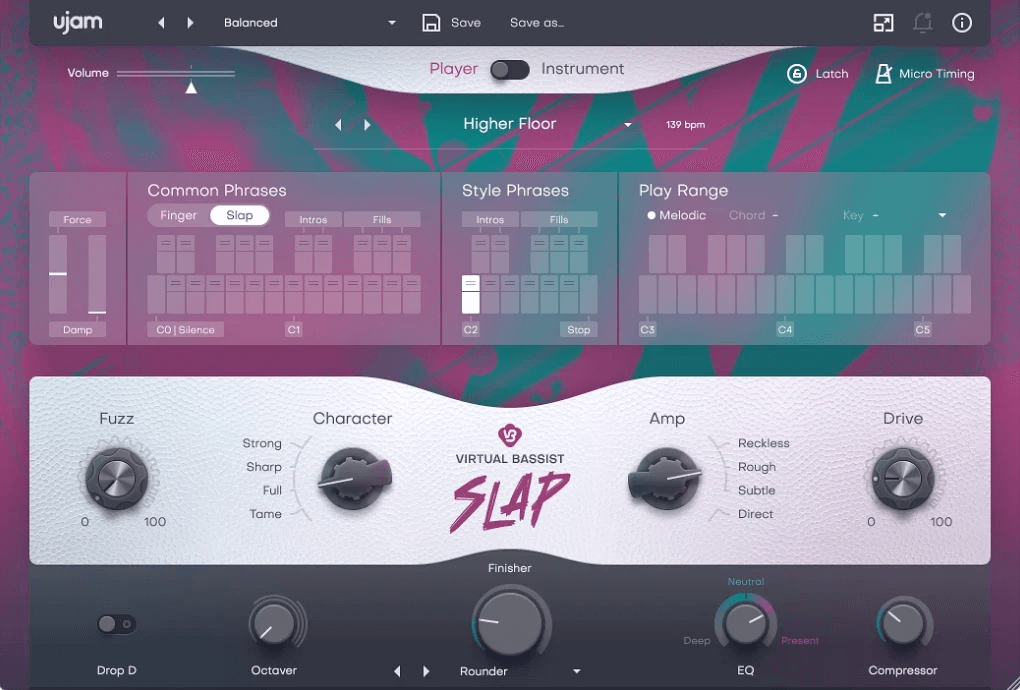Set Character to Tame
The height and width of the screenshot is (690, 1020).
265,514
